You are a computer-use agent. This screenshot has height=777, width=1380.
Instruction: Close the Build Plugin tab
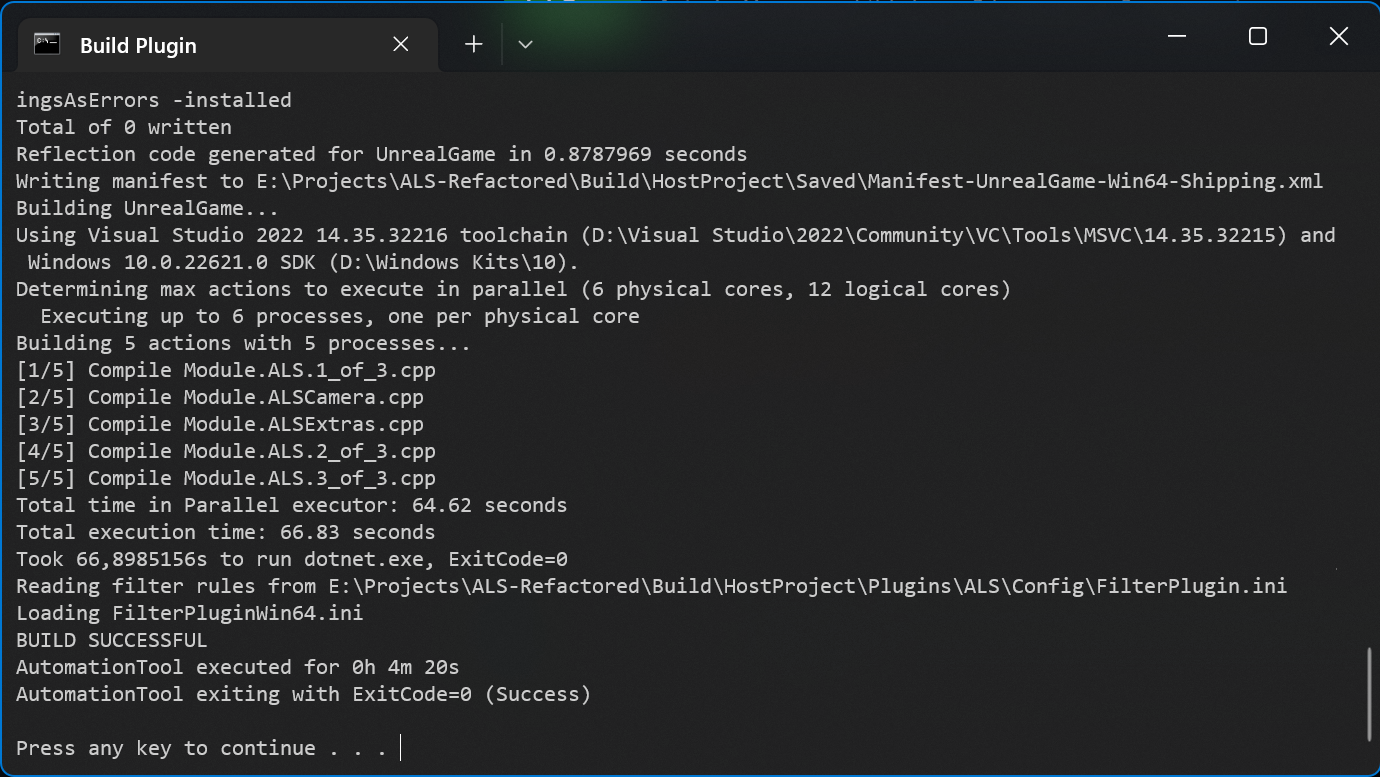(400, 44)
